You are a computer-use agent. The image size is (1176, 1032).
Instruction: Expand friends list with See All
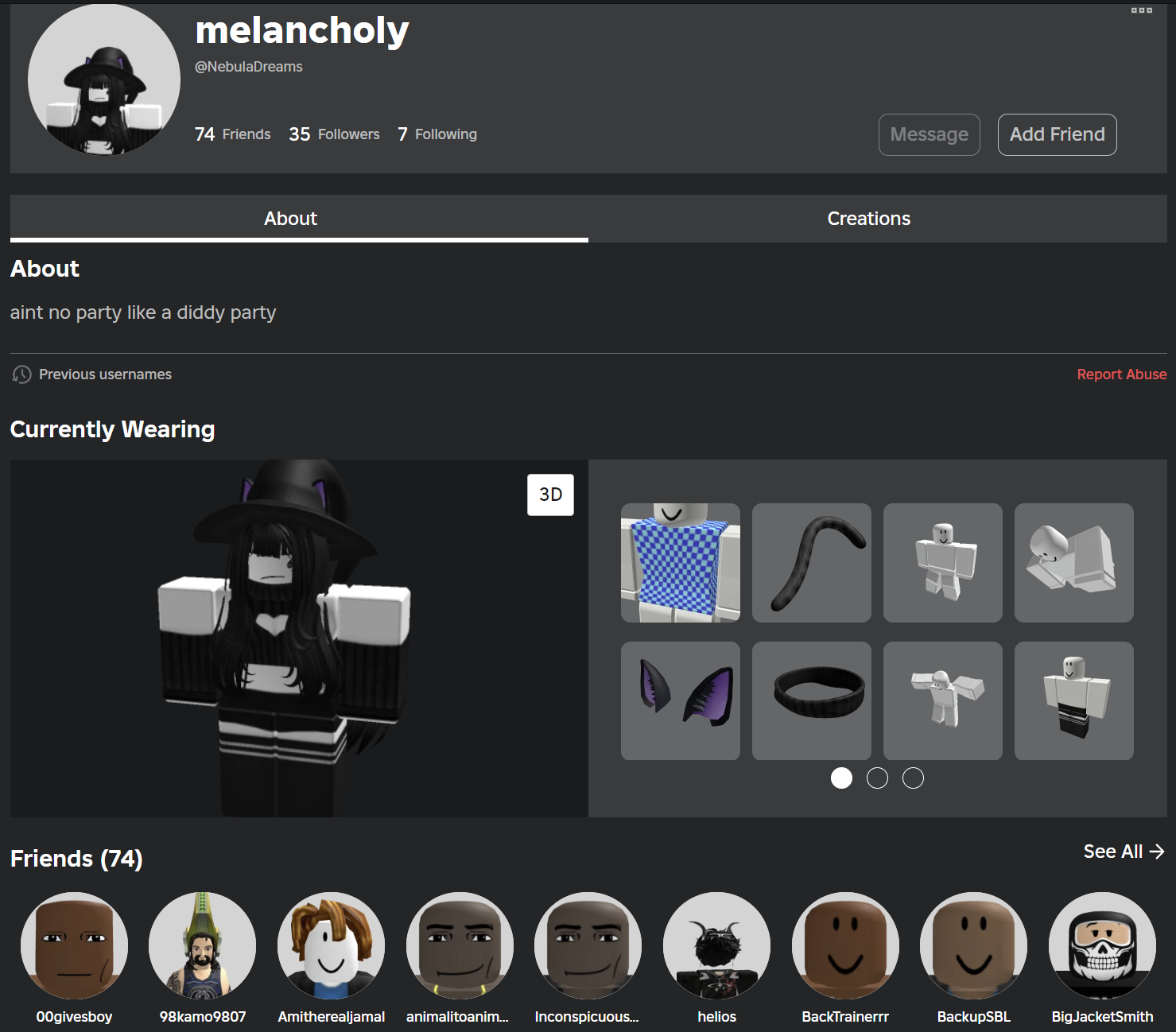(x=1123, y=852)
